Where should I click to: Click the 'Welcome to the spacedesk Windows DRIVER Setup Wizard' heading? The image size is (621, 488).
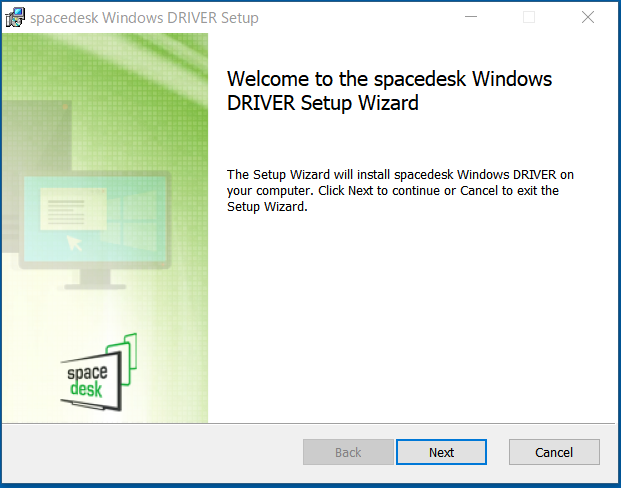[x=389, y=91]
